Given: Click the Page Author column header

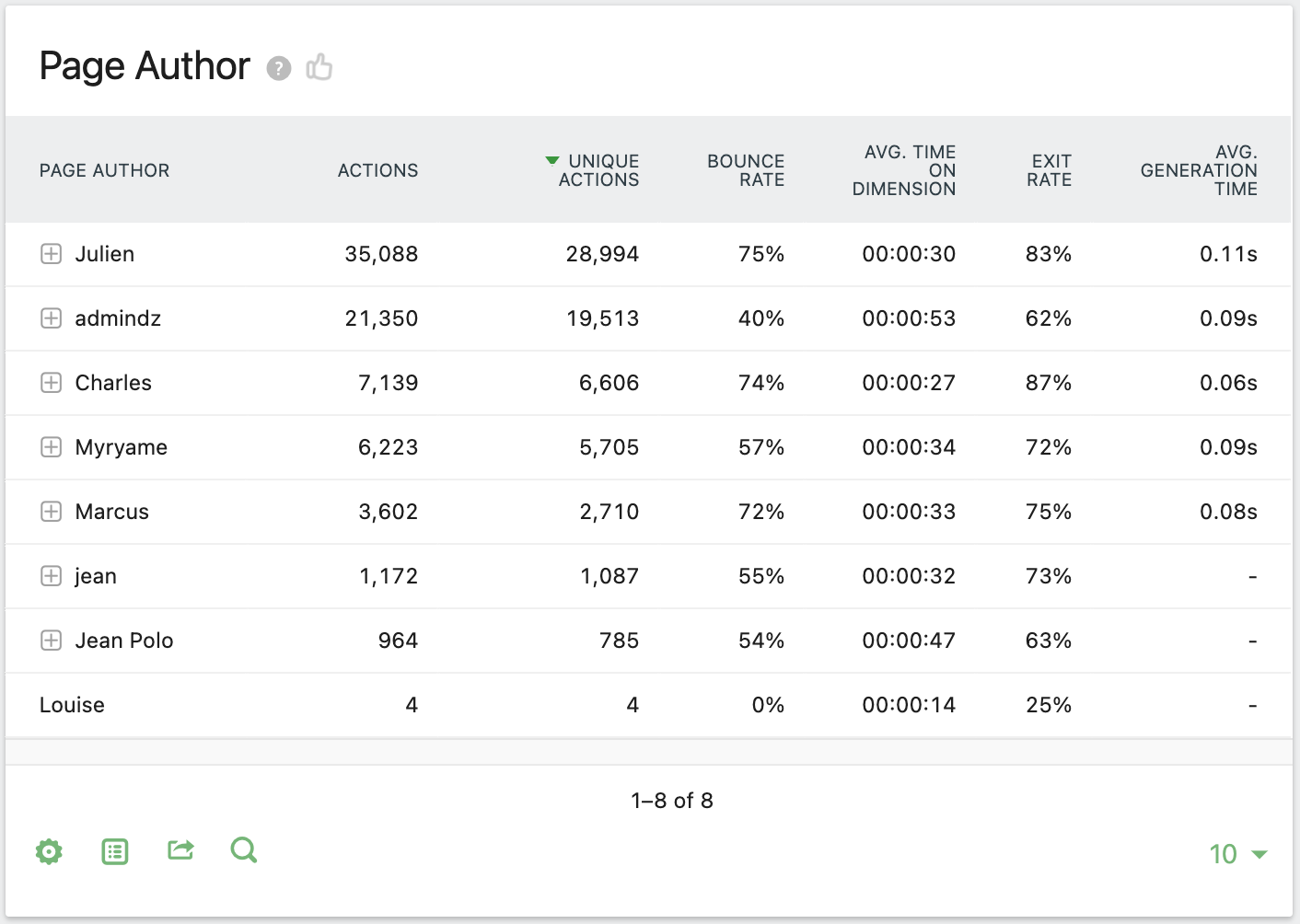Looking at the screenshot, I should tap(104, 170).
